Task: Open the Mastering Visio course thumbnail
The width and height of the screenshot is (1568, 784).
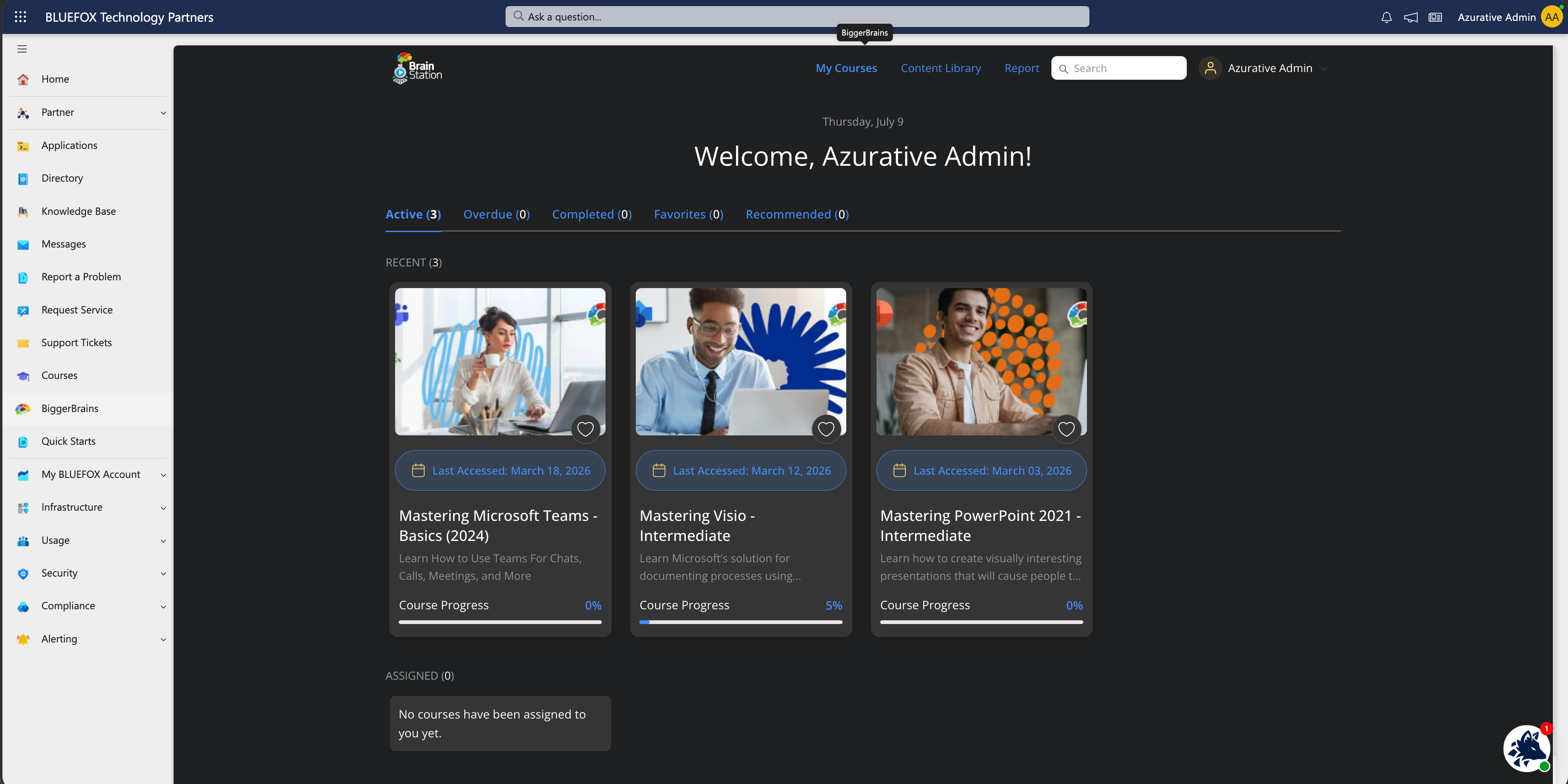Action: (741, 361)
